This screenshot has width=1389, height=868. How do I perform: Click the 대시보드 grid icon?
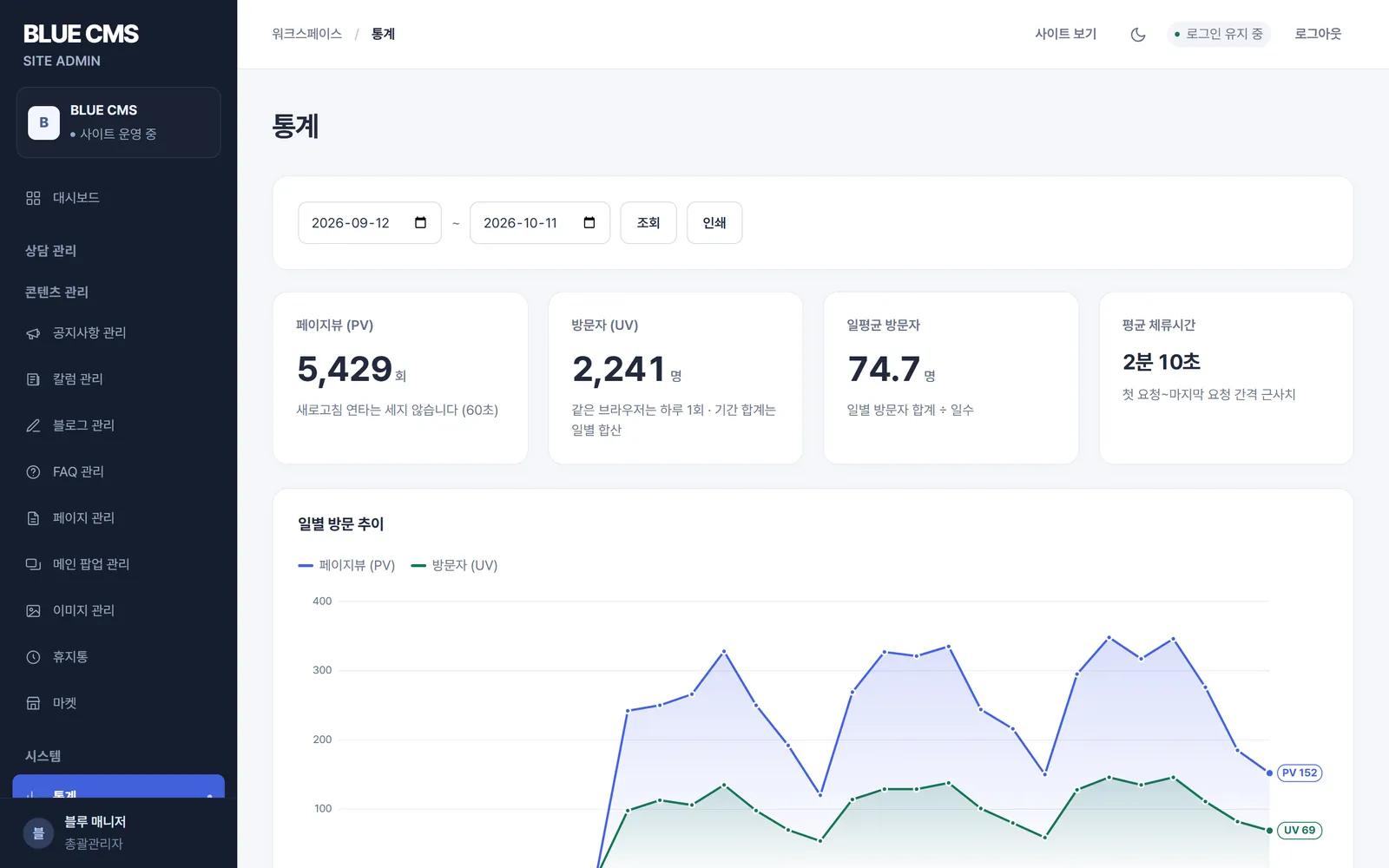pyautogui.click(x=33, y=198)
